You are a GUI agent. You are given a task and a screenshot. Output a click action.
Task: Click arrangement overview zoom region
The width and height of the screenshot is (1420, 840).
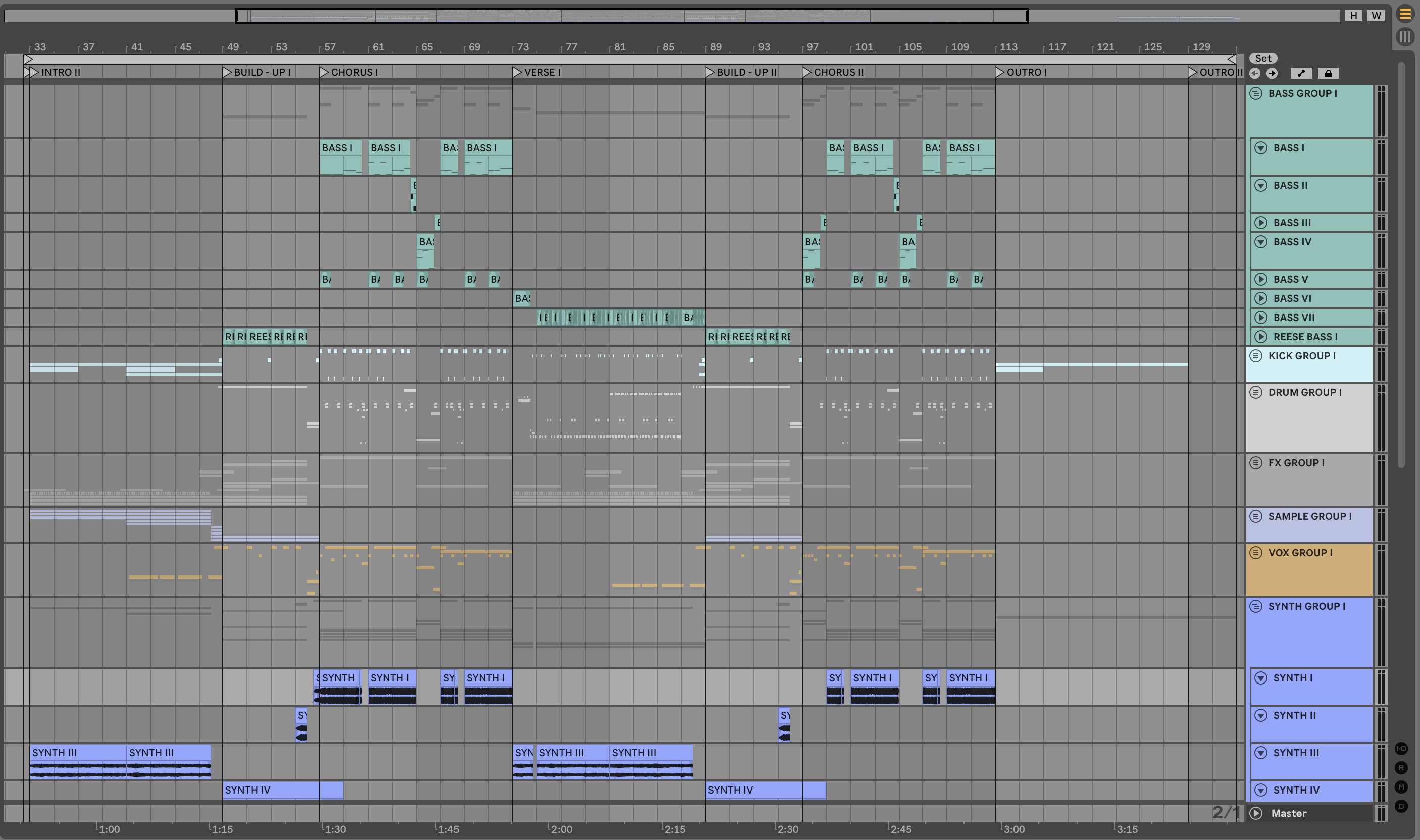coord(632,16)
